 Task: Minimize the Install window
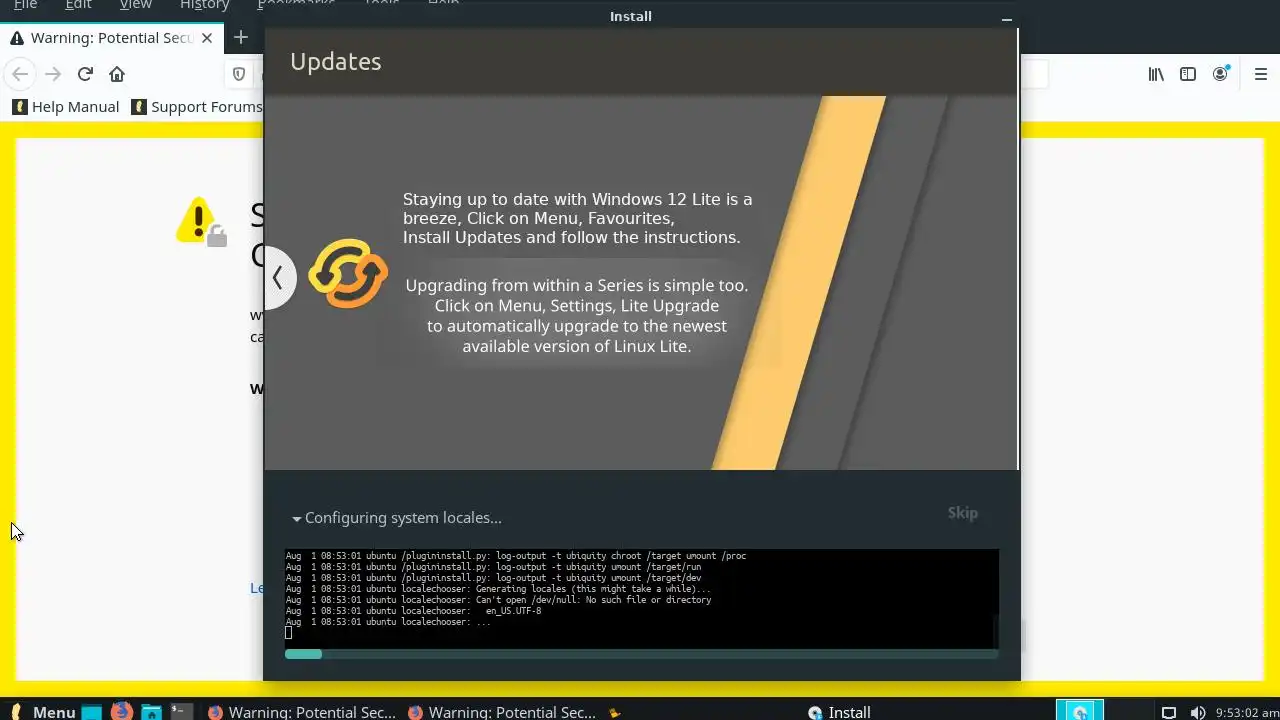pos(1007,18)
